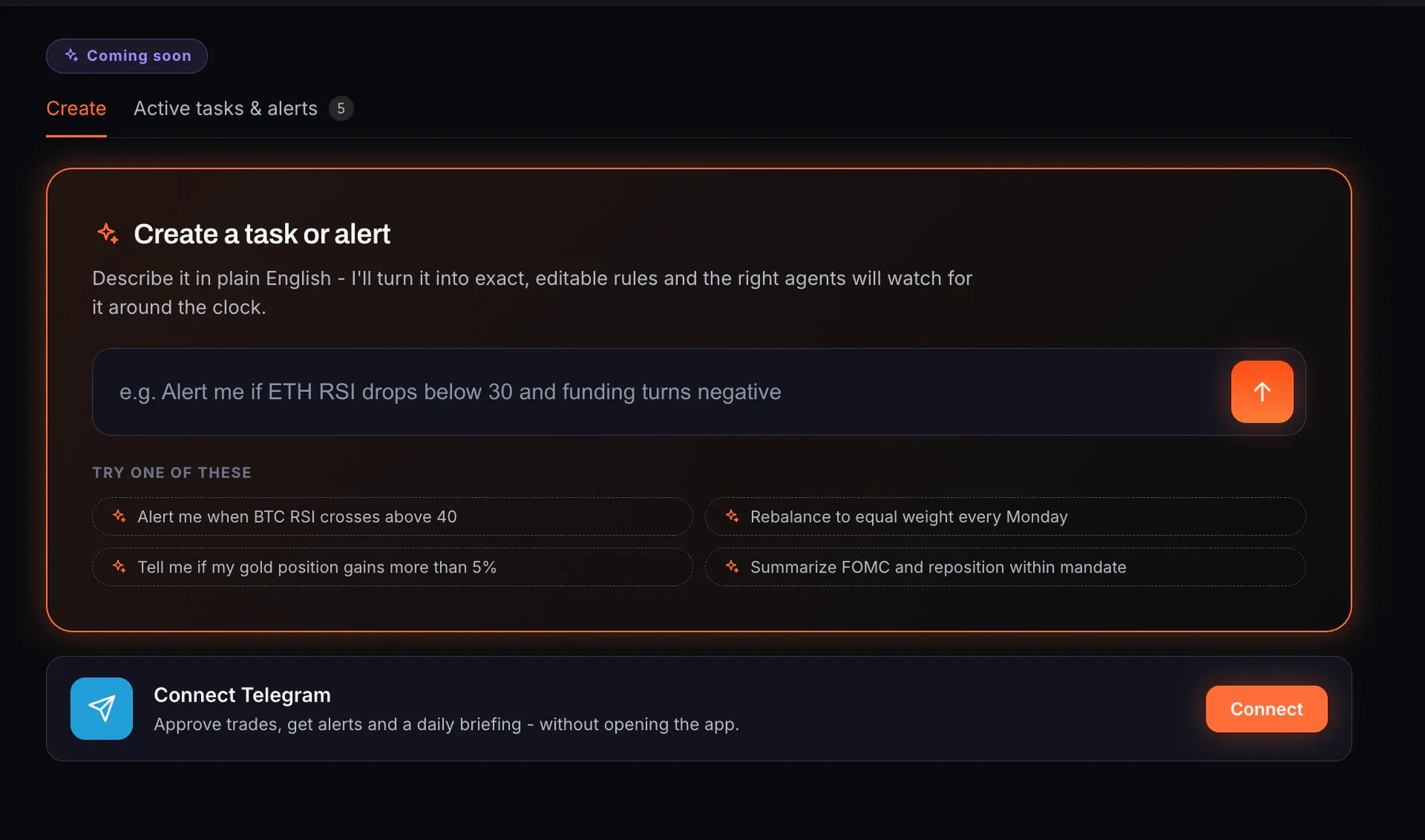Click the 5 count badge
The image size is (1425, 840).
(341, 108)
